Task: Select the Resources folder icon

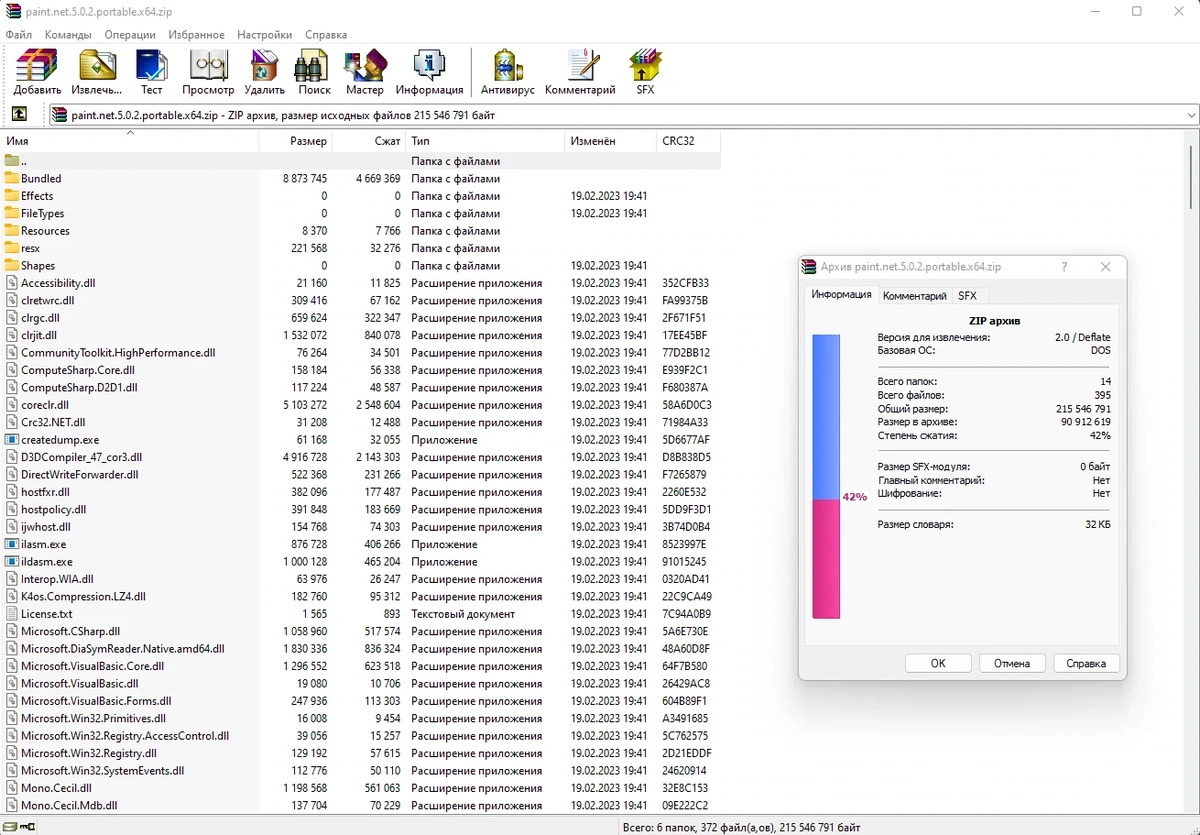Action: [12, 231]
